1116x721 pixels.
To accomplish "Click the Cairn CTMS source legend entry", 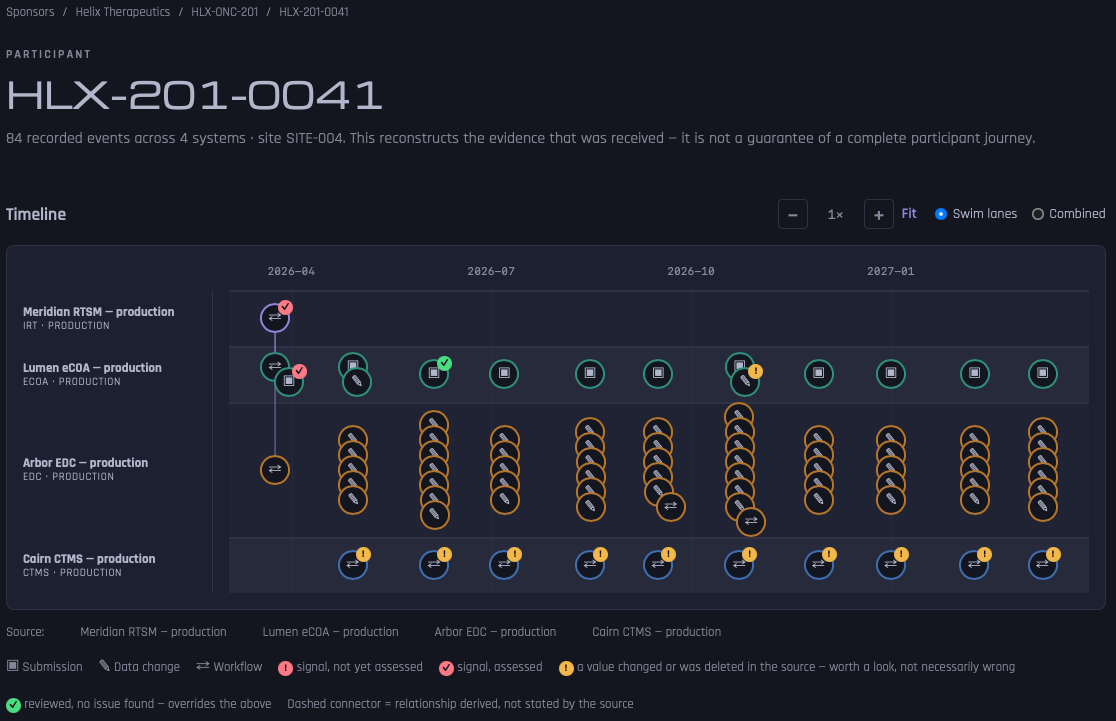I will coord(656,632).
